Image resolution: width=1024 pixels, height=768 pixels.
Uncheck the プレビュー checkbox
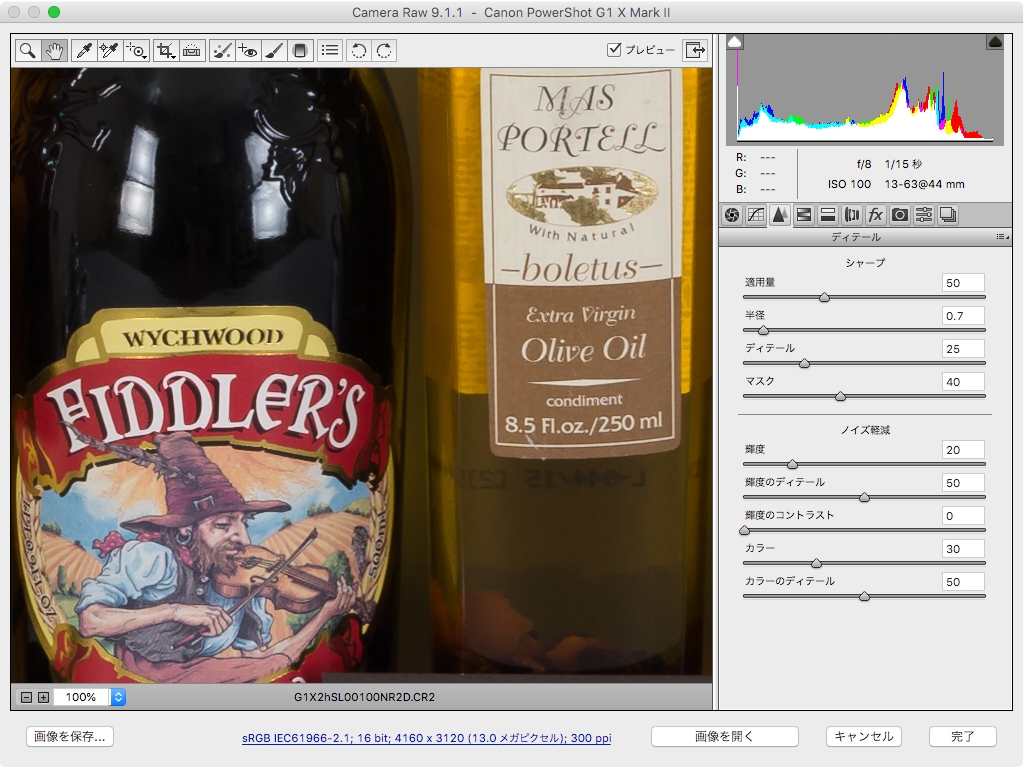click(614, 49)
